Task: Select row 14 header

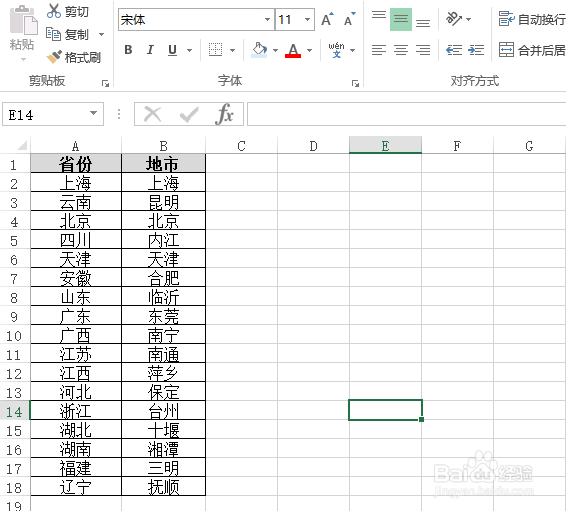Action: (14, 411)
